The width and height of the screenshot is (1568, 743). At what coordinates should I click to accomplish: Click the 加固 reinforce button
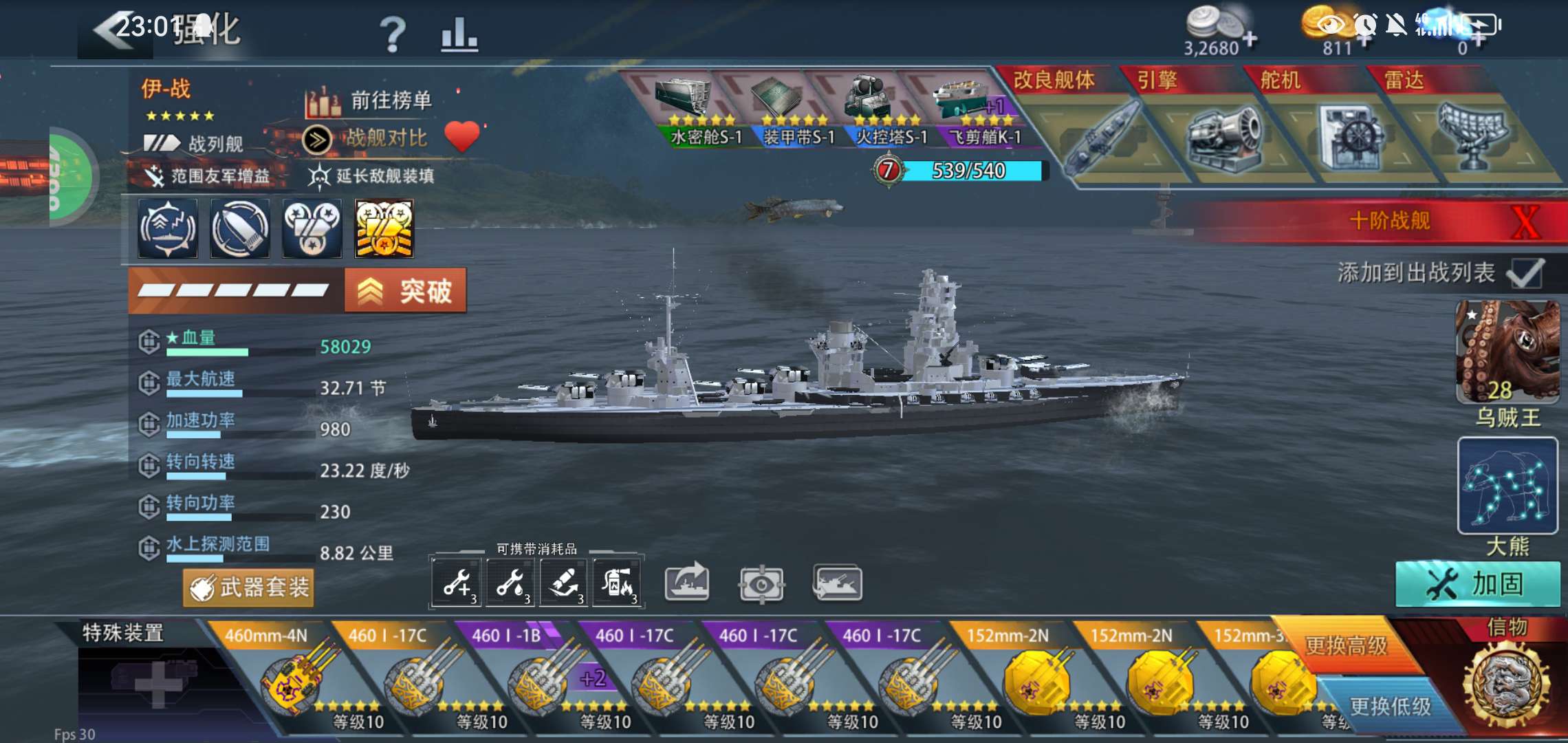point(1477,584)
